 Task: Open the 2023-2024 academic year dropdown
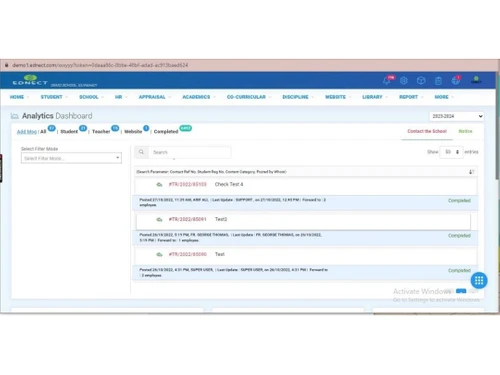(x=456, y=116)
